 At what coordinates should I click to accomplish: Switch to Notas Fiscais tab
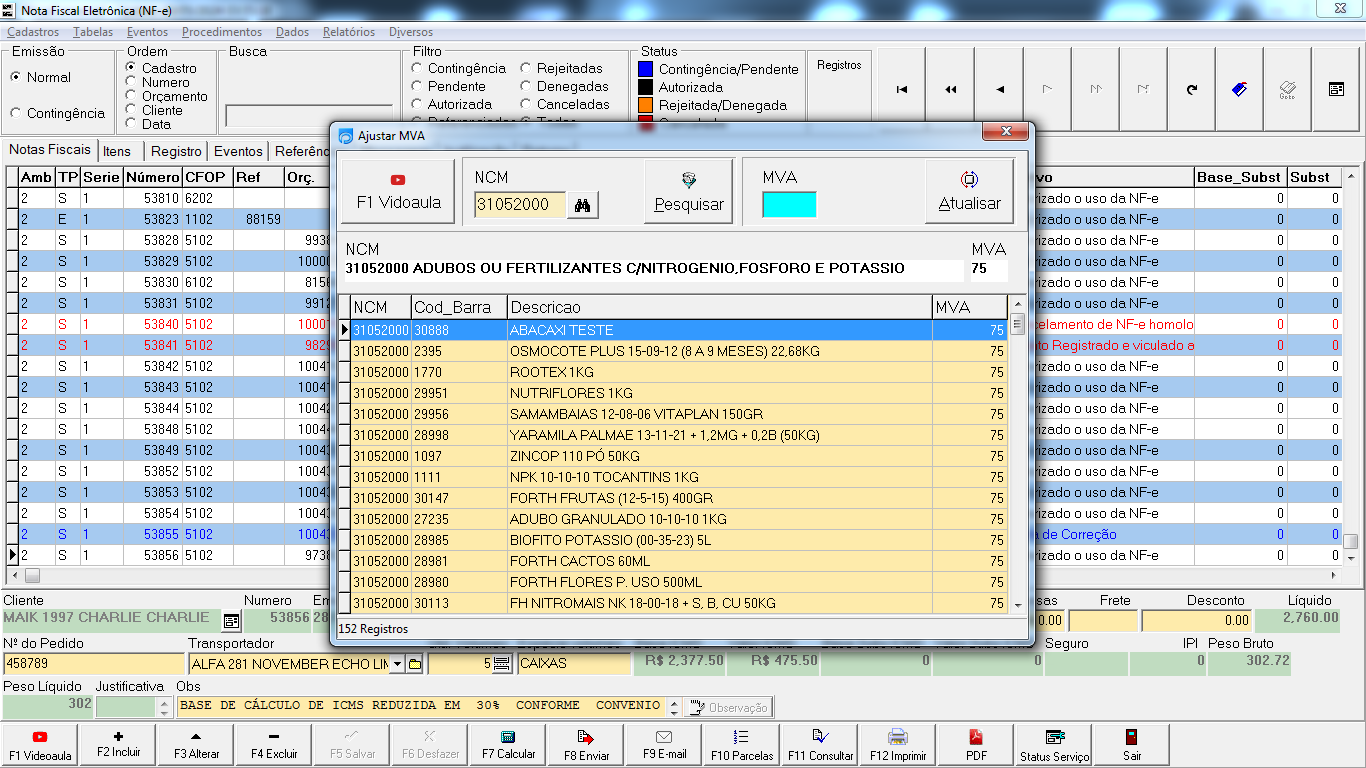(x=49, y=150)
